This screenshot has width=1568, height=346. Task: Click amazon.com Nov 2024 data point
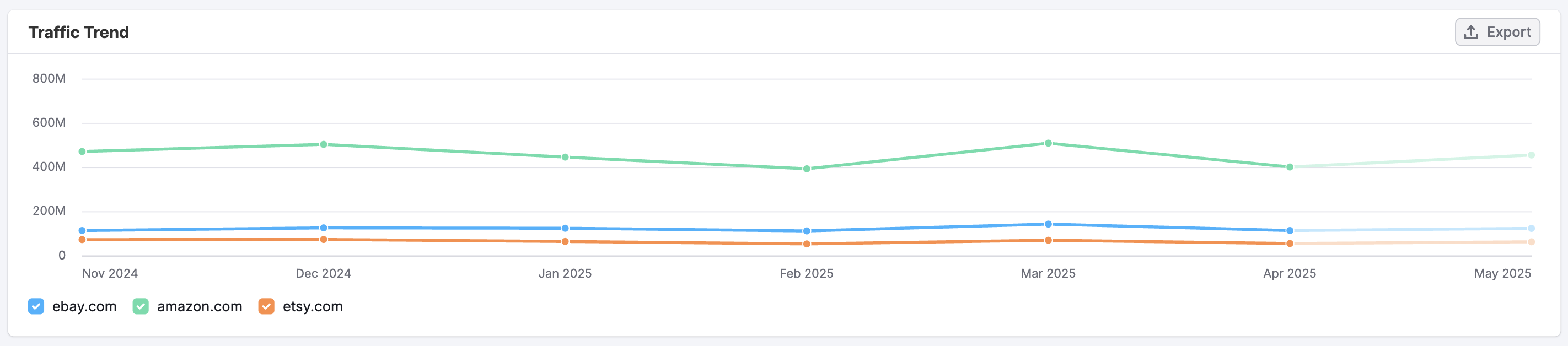coord(82,152)
